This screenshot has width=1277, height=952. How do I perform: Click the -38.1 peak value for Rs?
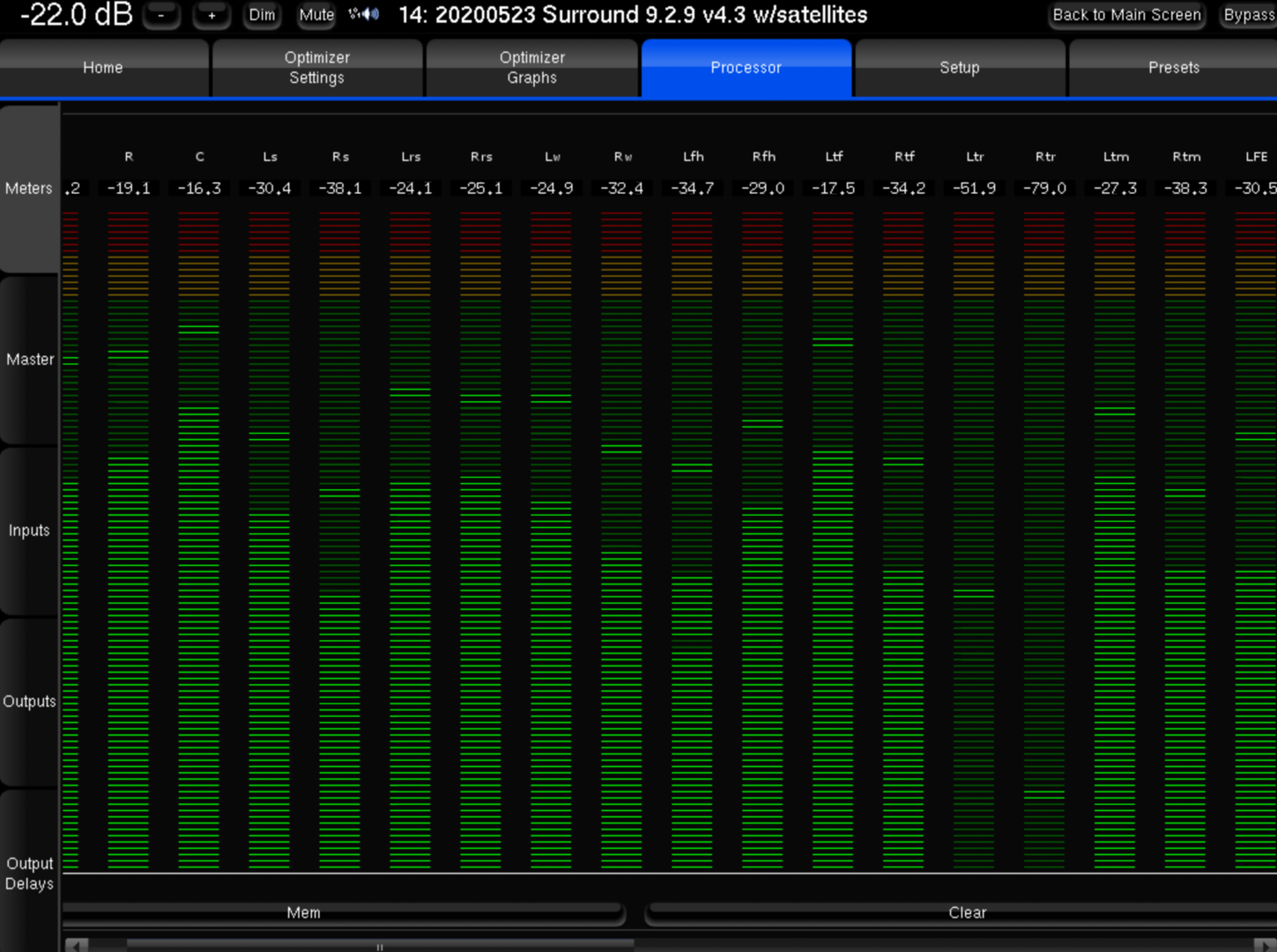[340, 189]
